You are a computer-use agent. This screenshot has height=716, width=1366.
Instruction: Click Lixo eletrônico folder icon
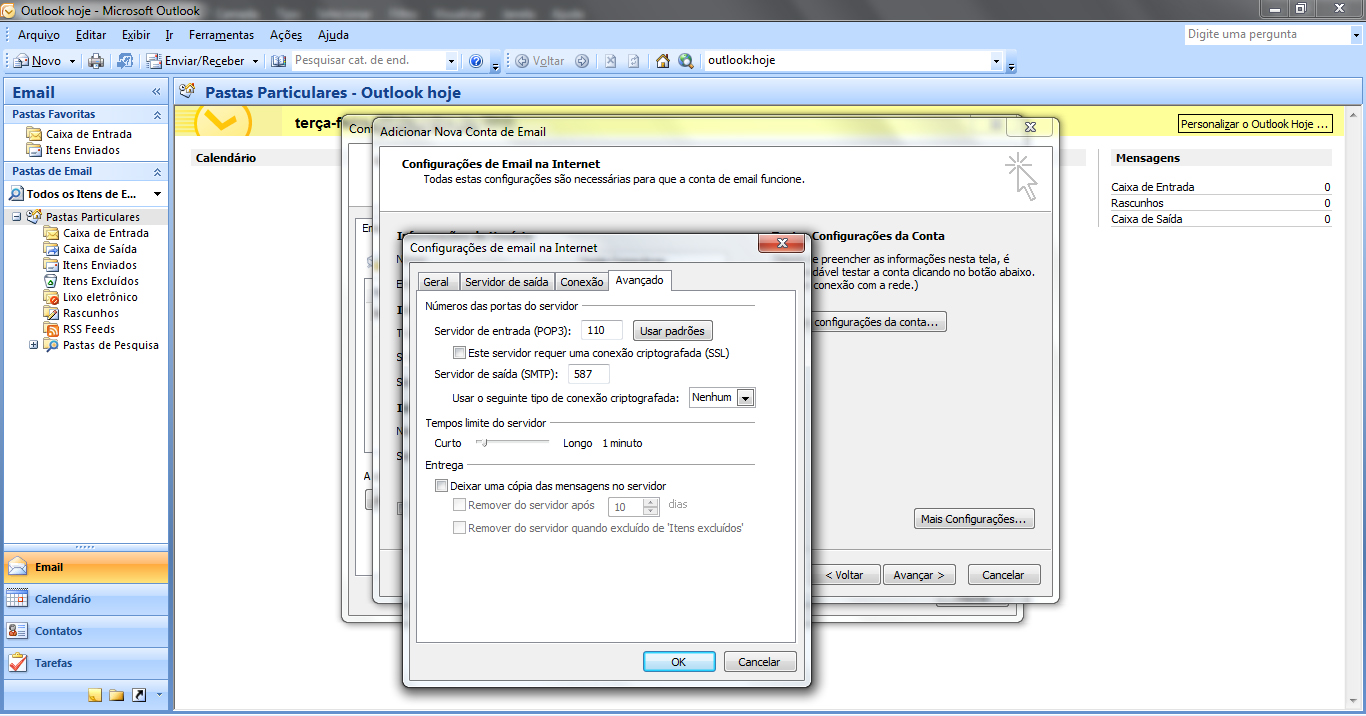pyautogui.click(x=52, y=297)
